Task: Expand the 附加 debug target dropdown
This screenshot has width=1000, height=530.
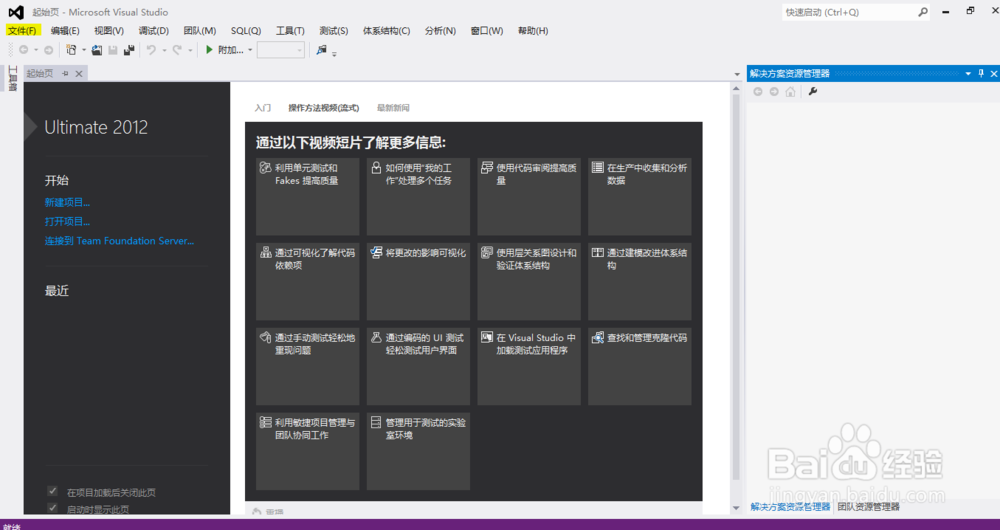Action: 250,50
